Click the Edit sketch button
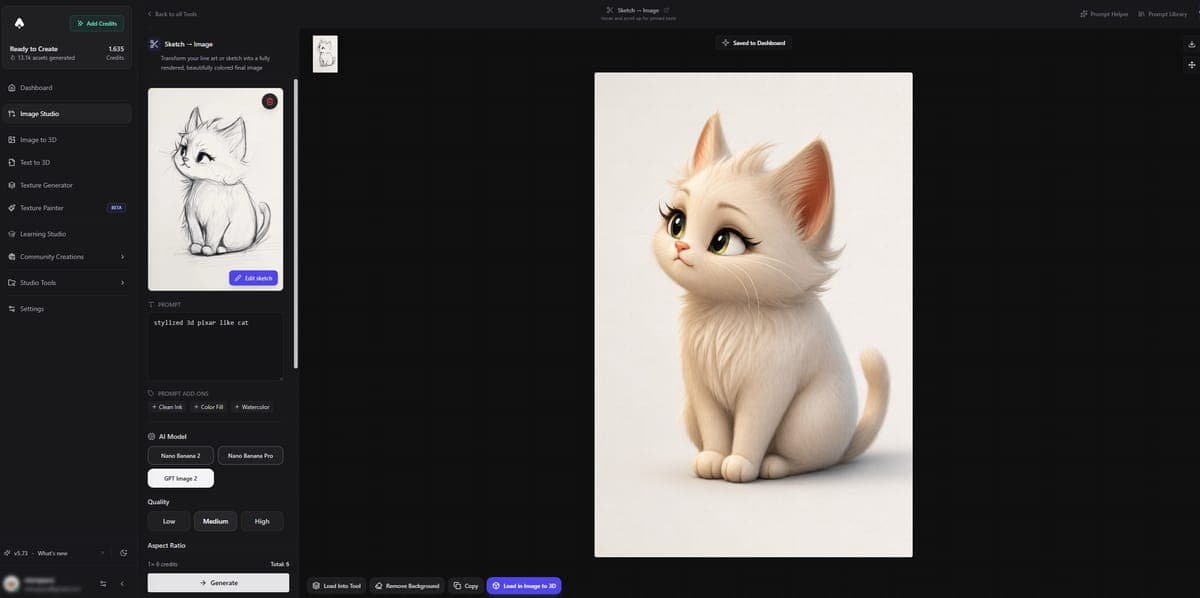The height and width of the screenshot is (598, 1200). (253, 278)
